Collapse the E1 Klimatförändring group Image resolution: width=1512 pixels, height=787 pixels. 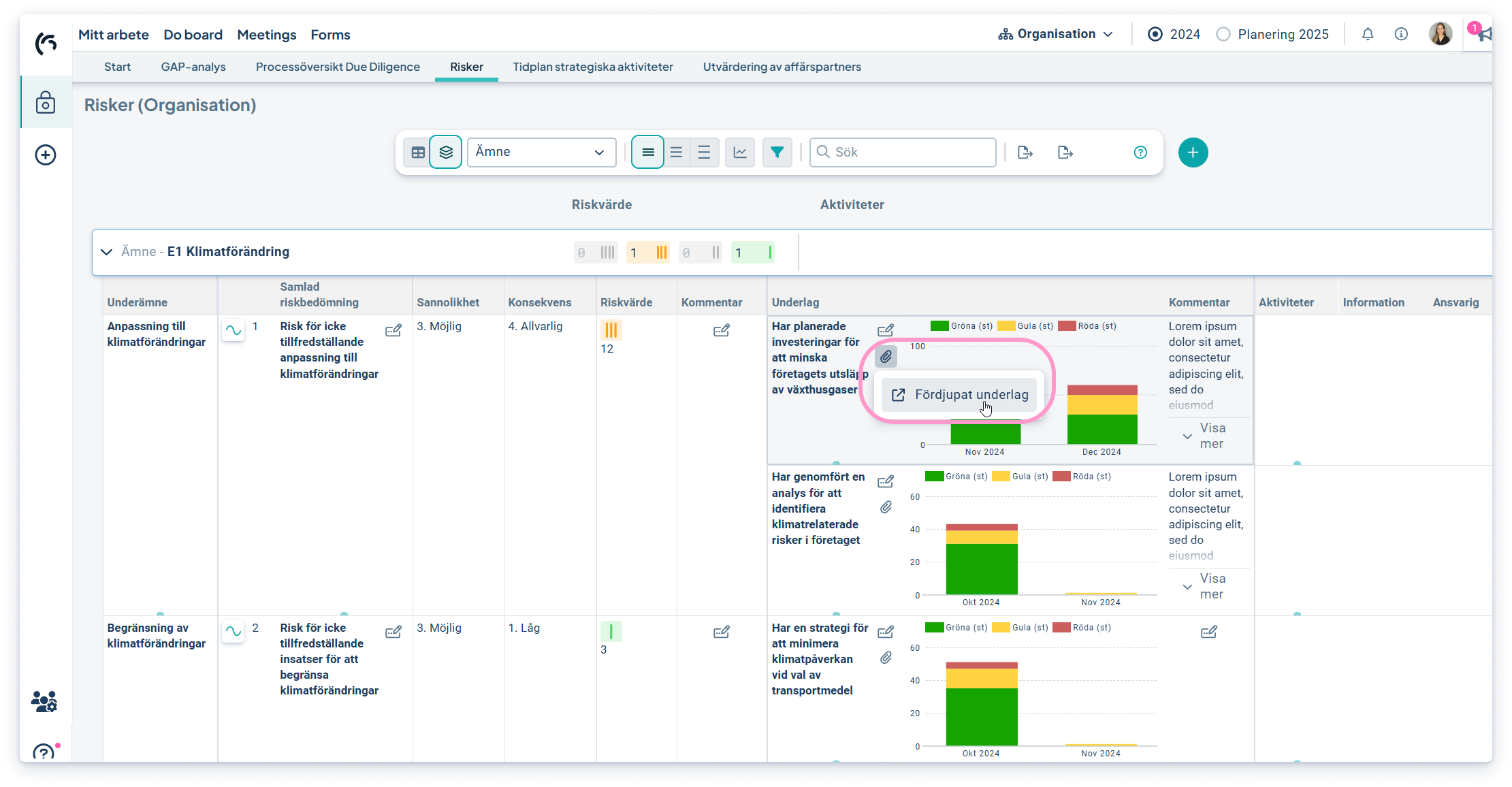[x=106, y=252]
